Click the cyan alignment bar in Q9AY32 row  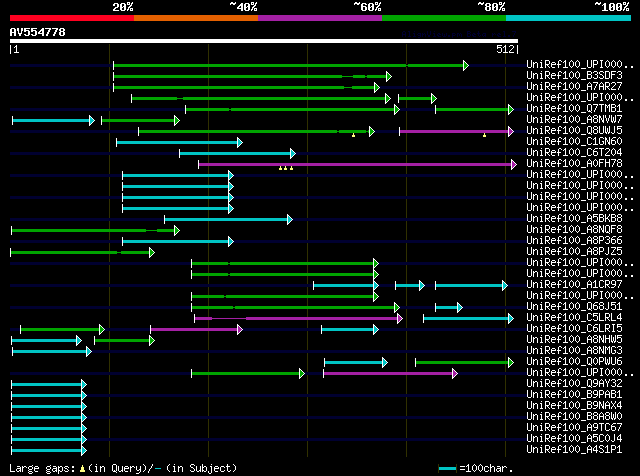49,385
